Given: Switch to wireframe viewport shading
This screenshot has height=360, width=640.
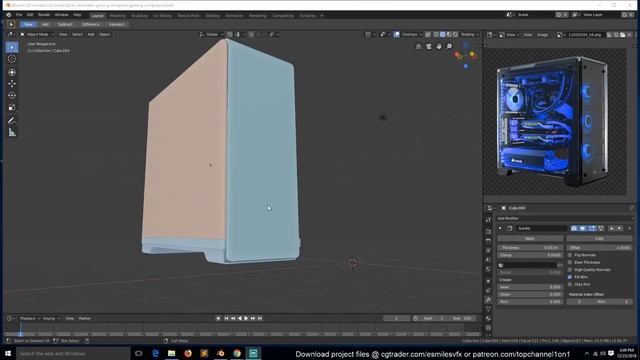Looking at the screenshot, I should click(436, 35).
